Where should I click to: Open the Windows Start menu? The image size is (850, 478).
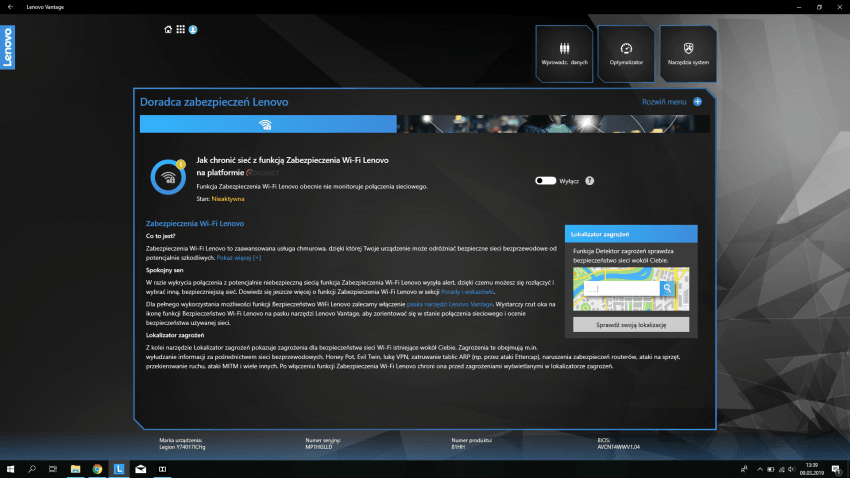10,469
